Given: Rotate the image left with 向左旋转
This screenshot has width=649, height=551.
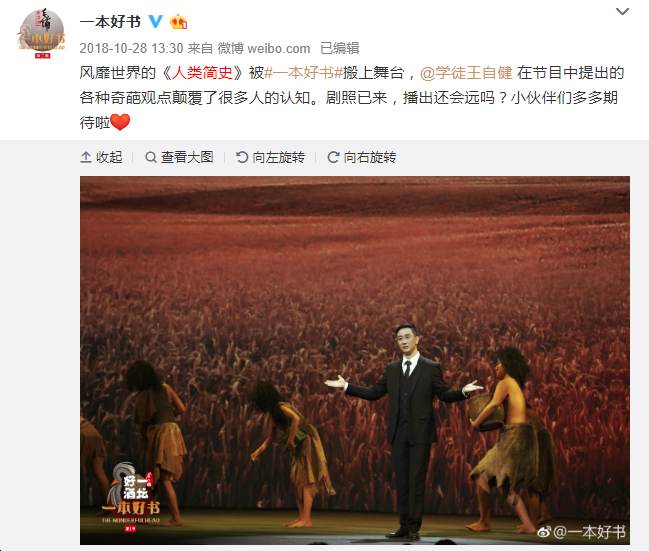Looking at the screenshot, I should click(271, 157).
